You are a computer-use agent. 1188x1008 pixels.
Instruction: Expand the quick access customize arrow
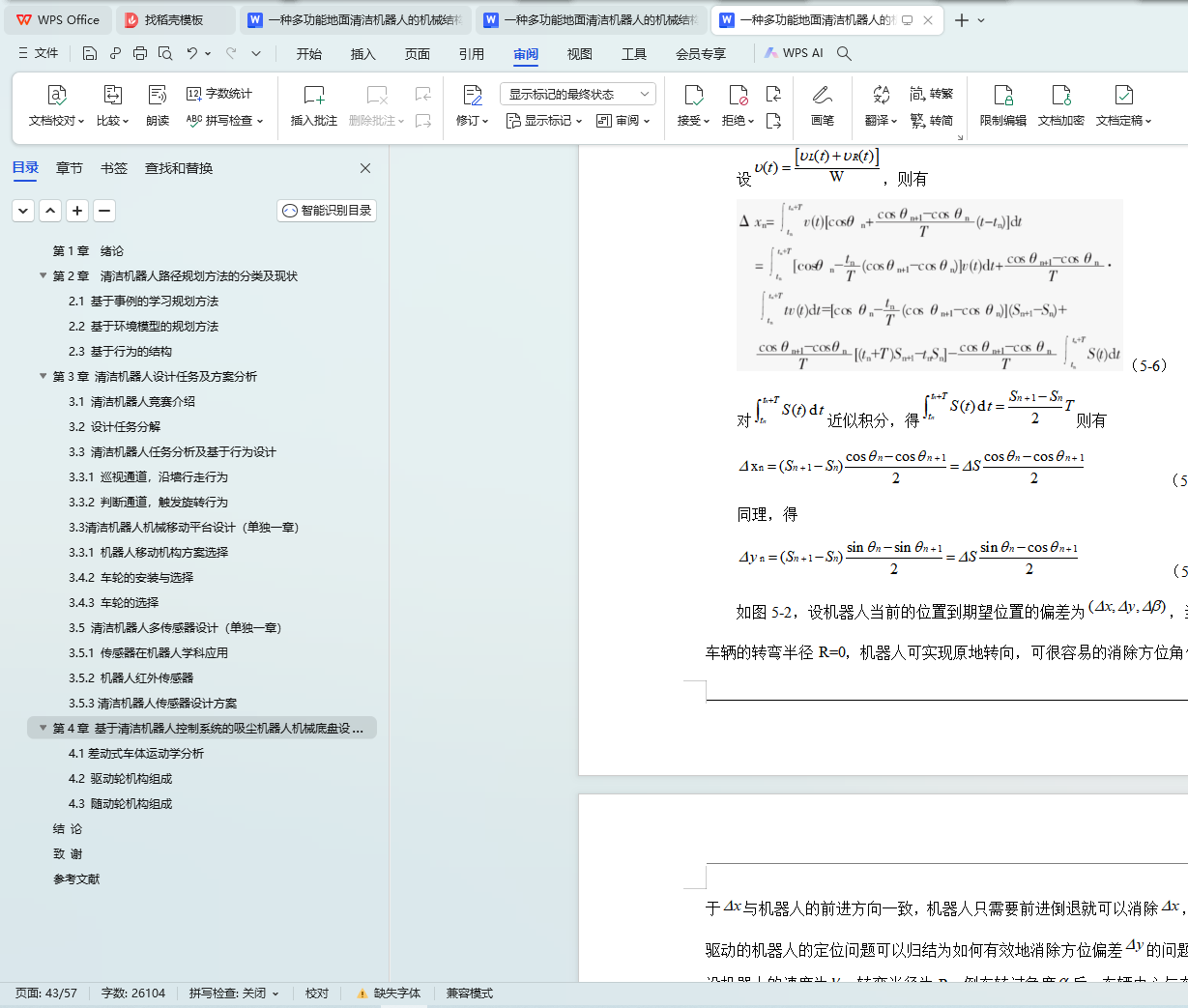coord(256,53)
